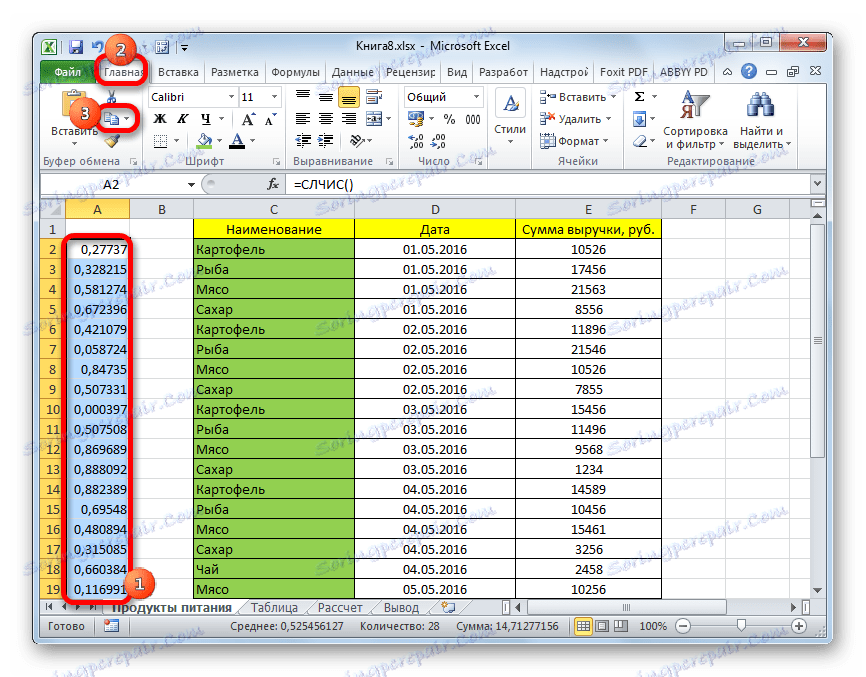Open the font size dropdown

click(x=273, y=97)
